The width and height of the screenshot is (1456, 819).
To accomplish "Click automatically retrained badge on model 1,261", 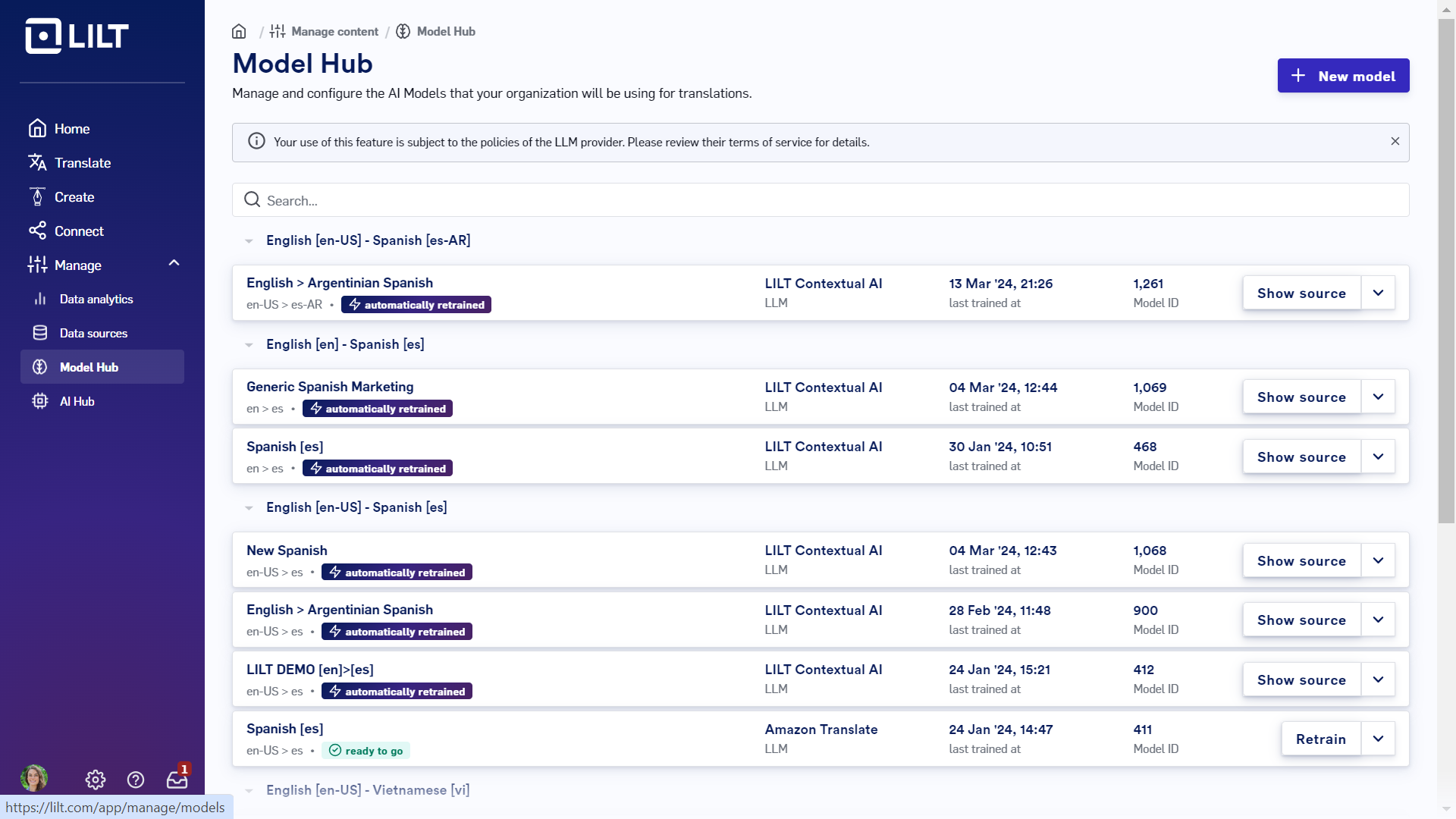I will coord(416,305).
